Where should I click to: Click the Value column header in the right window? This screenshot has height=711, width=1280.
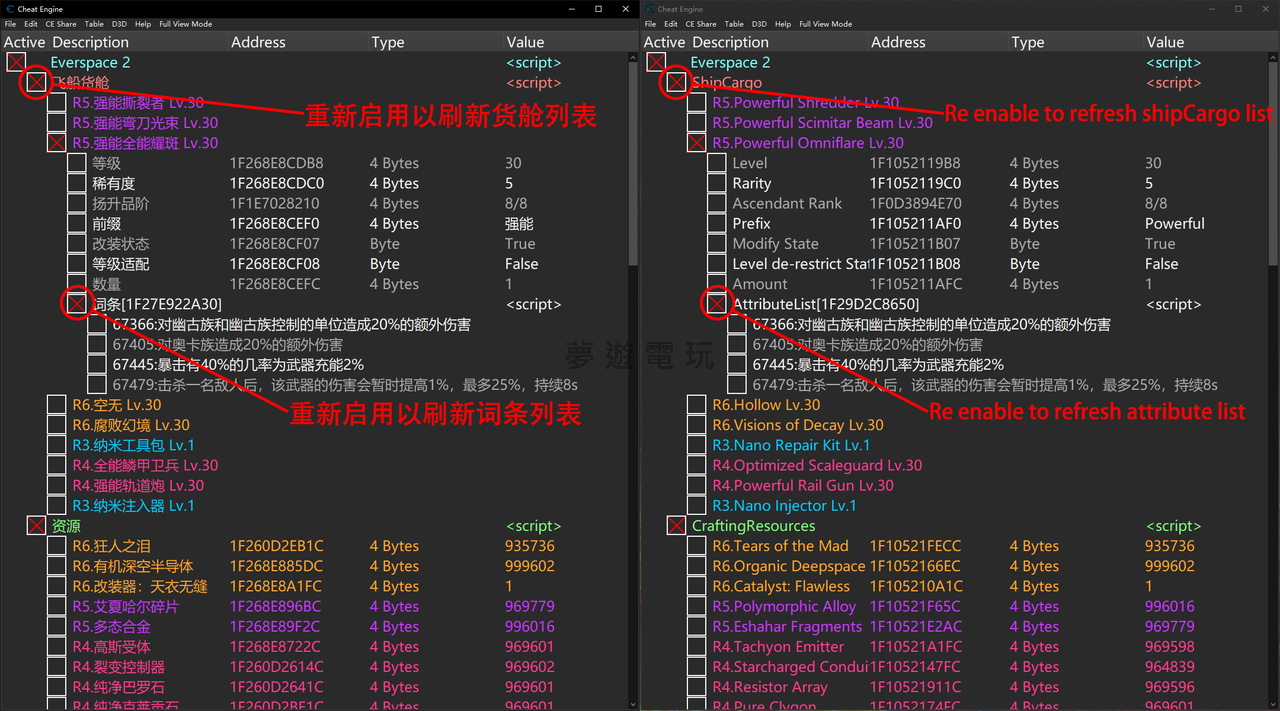1165,42
